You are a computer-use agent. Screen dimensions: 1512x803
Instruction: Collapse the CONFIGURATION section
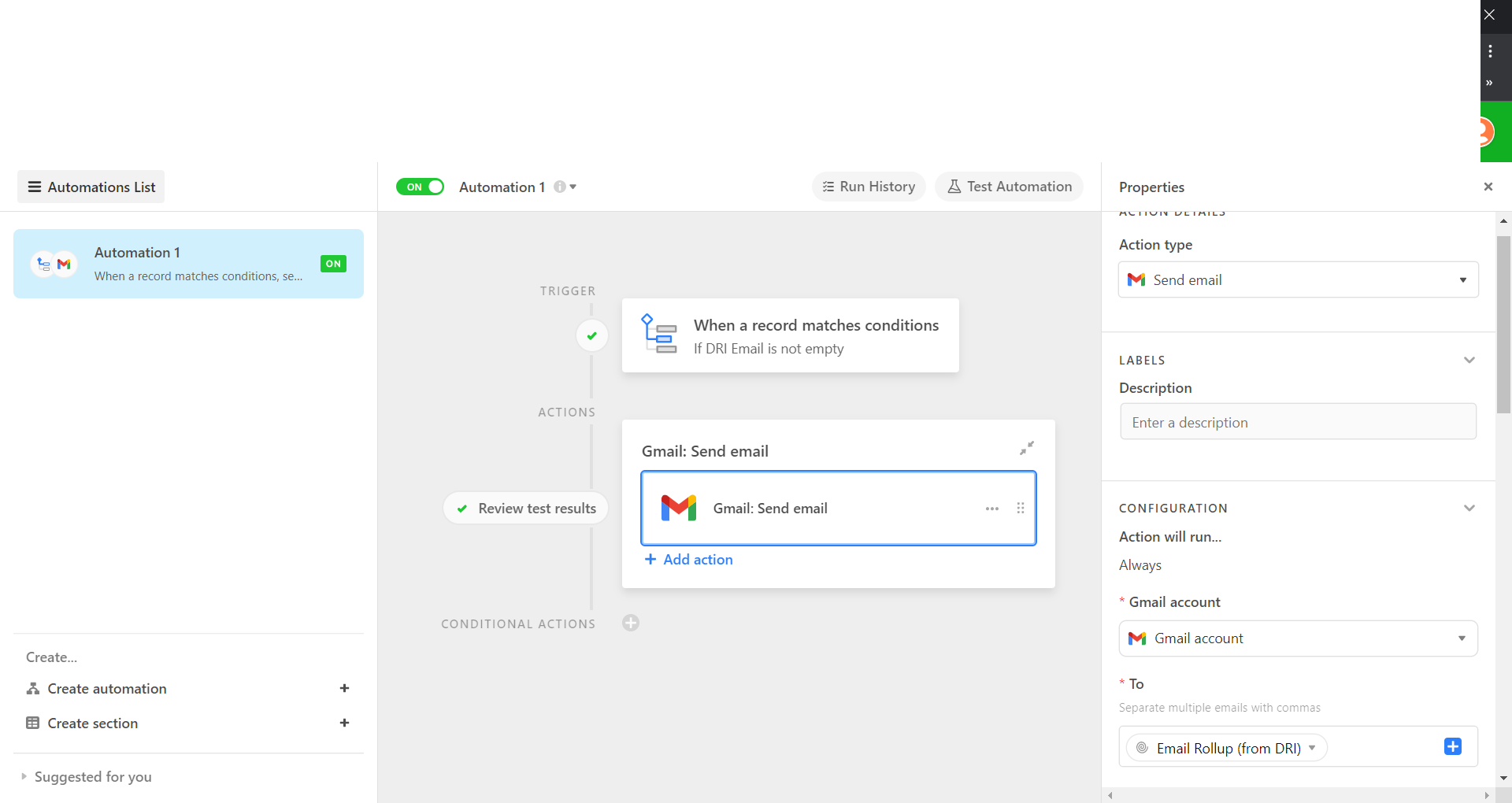pyautogui.click(x=1469, y=508)
